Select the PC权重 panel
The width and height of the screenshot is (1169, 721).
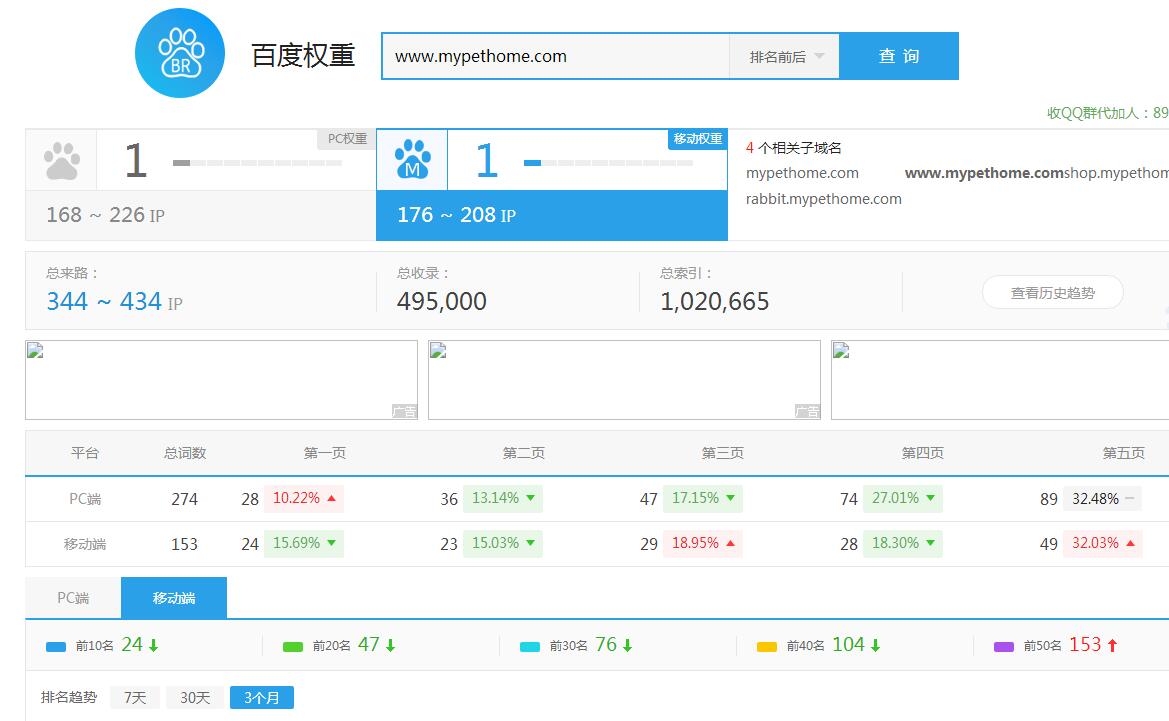(x=201, y=185)
